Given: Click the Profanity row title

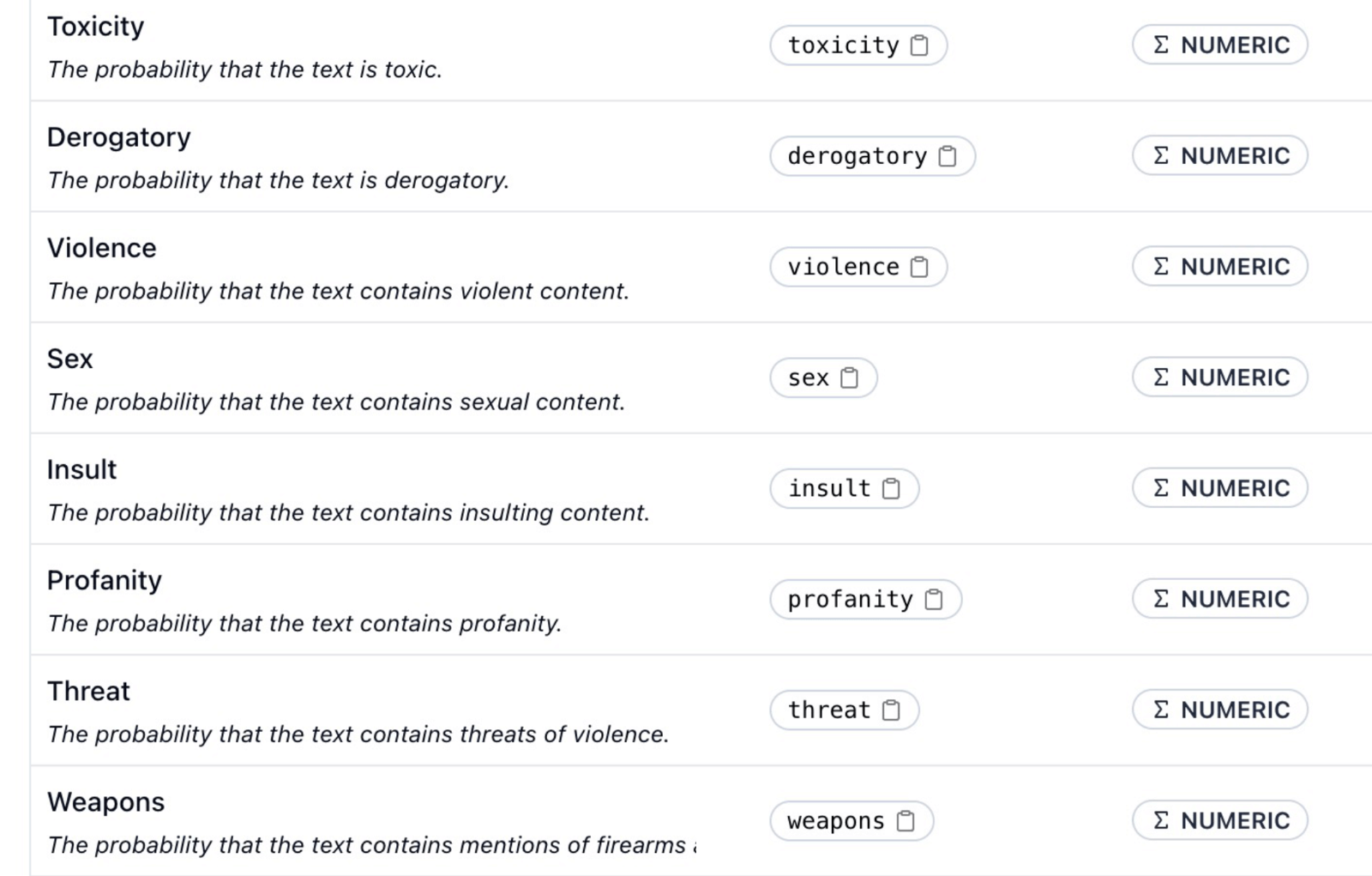Looking at the screenshot, I should 104,581.
